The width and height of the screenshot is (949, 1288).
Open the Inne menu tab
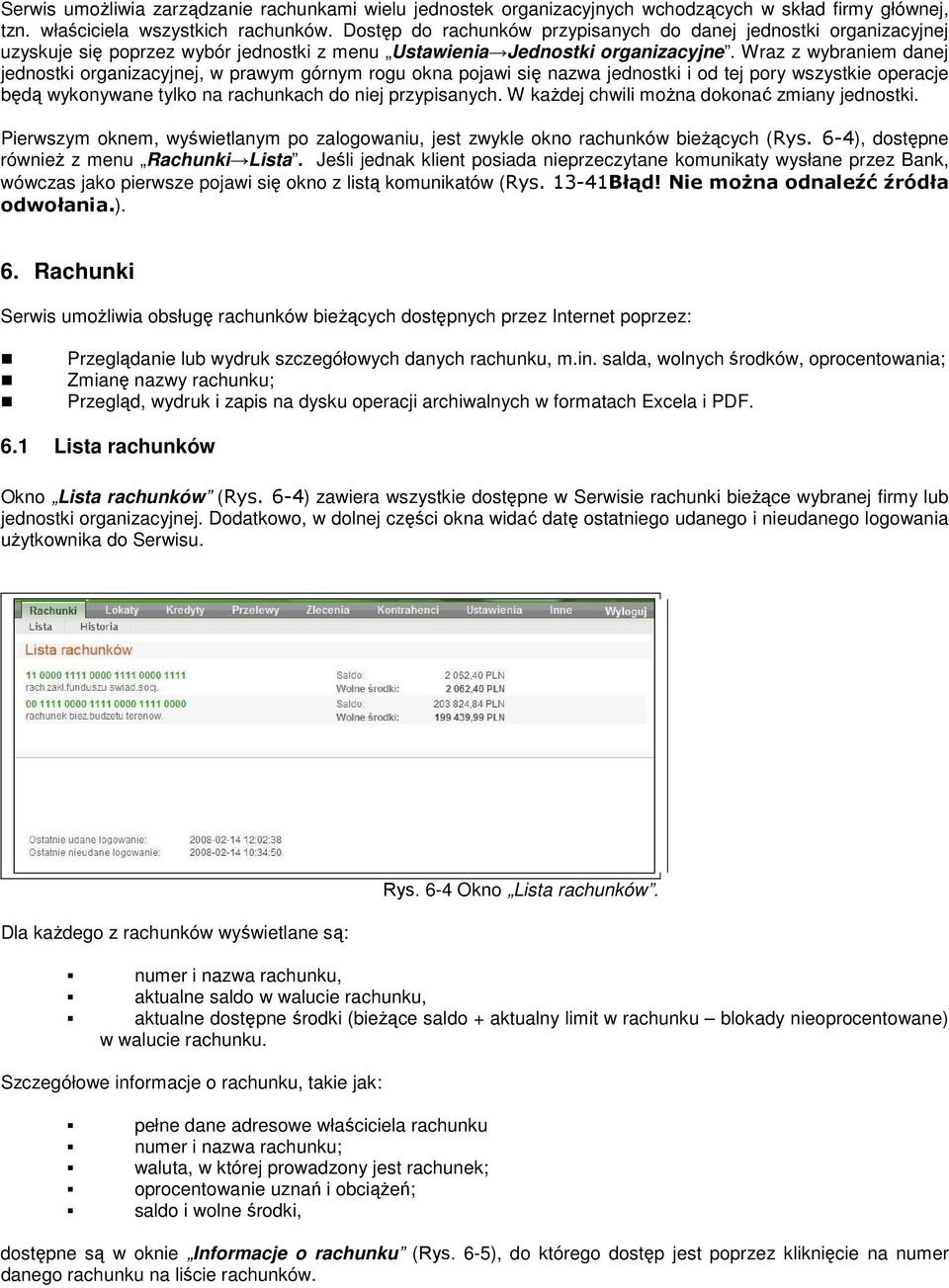[561, 610]
